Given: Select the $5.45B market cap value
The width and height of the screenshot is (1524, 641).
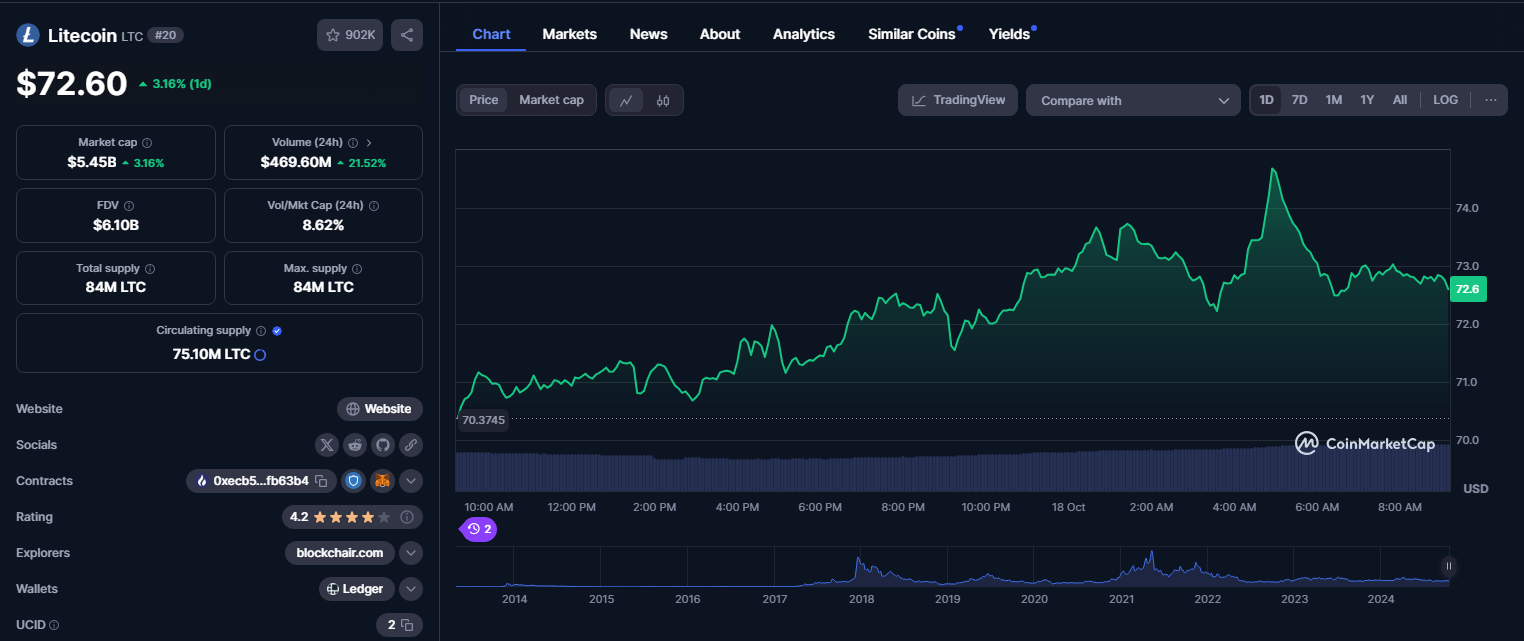Looking at the screenshot, I should [92, 162].
